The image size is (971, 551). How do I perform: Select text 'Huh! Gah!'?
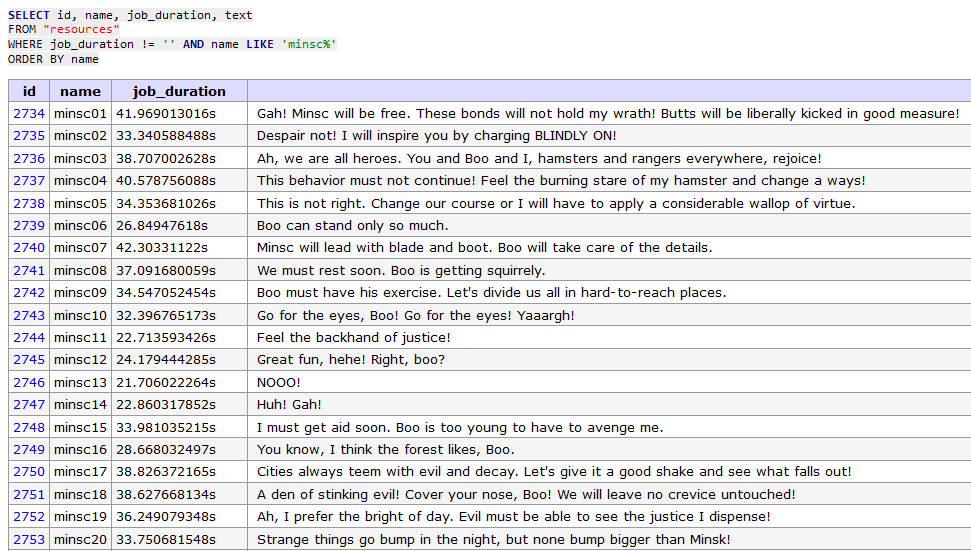(x=289, y=405)
